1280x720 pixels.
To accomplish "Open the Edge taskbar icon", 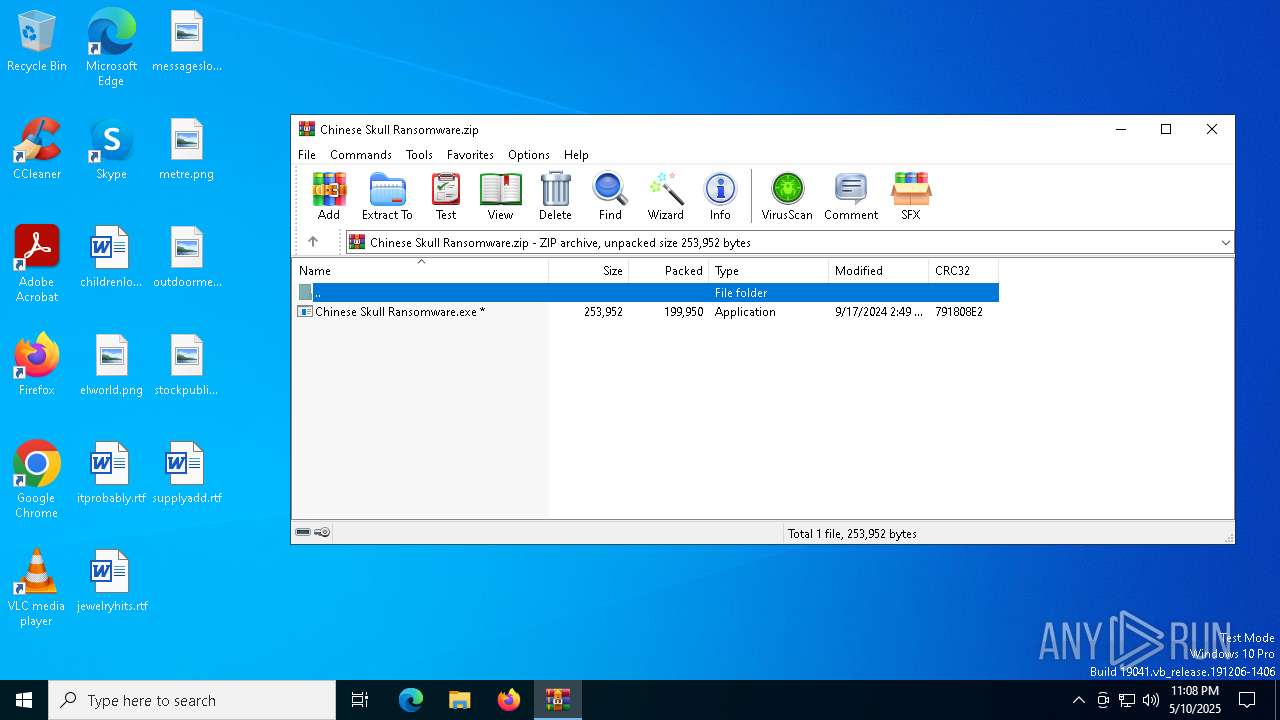I will [411, 700].
